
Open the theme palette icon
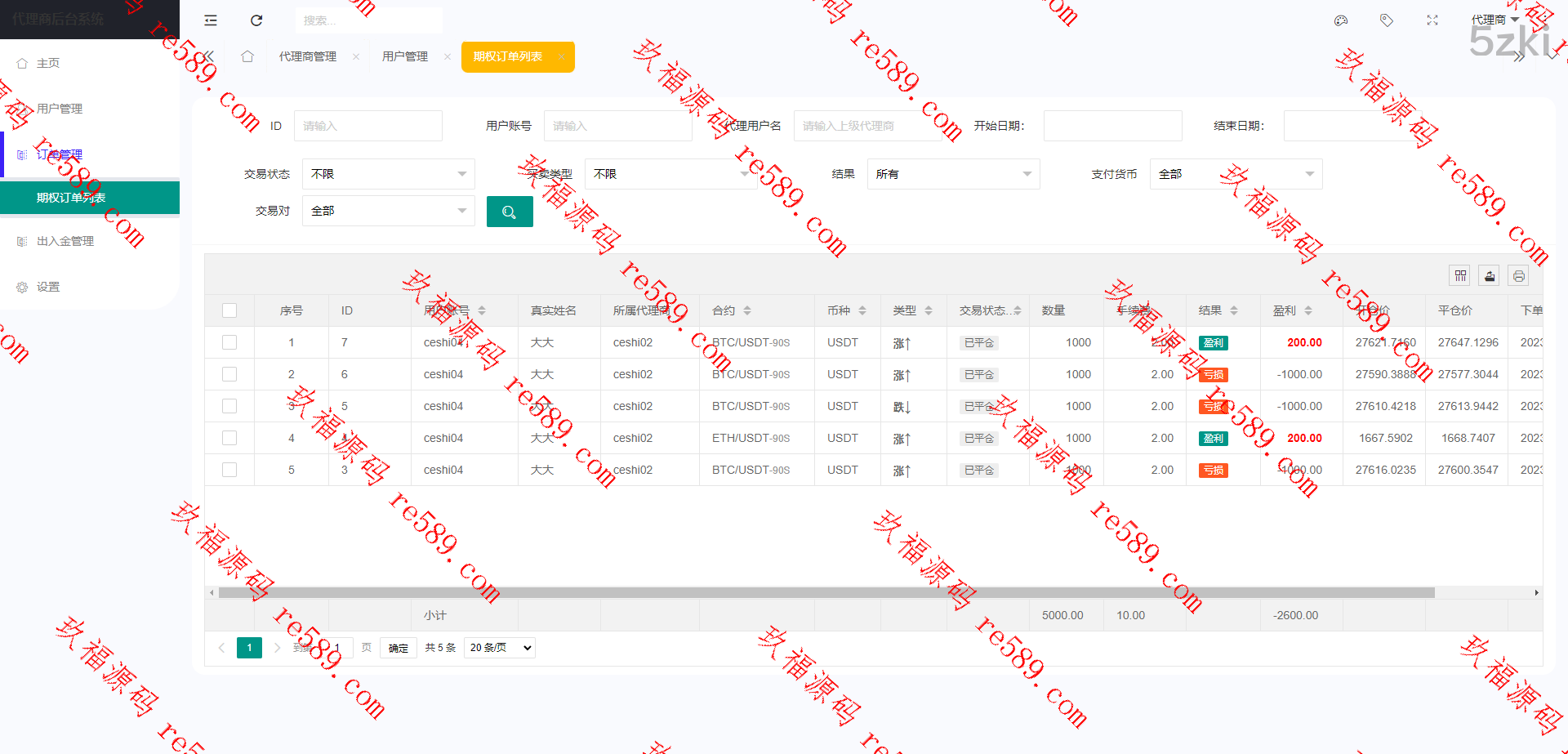tap(1340, 20)
